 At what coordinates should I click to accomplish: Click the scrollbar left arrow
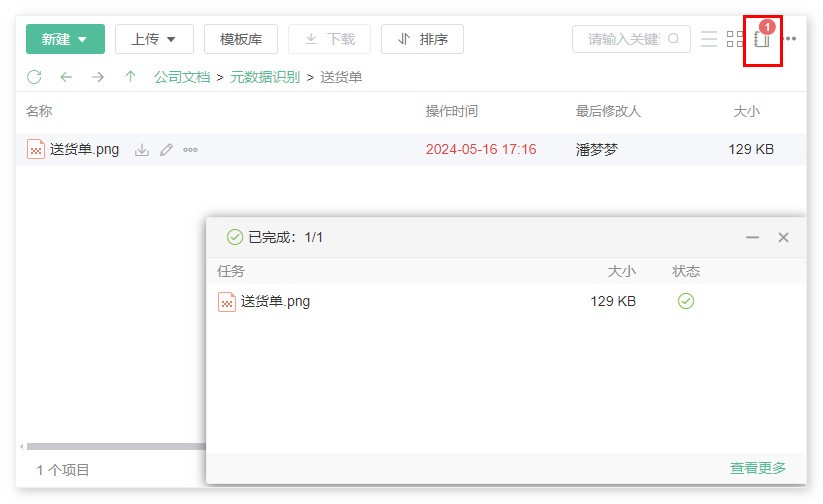(x=22, y=447)
